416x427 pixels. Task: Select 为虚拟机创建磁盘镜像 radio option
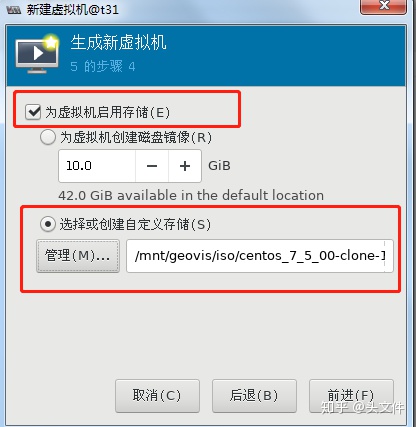click(48, 137)
